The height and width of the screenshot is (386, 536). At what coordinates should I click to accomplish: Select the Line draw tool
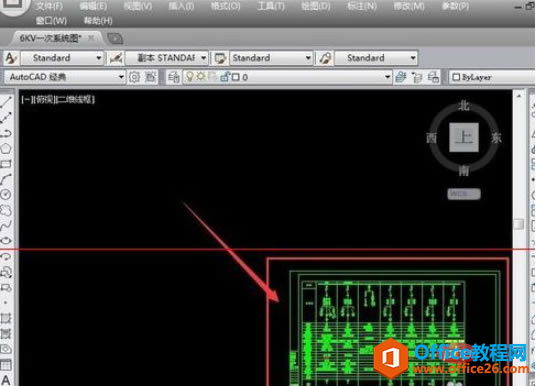(x=6, y=102)
